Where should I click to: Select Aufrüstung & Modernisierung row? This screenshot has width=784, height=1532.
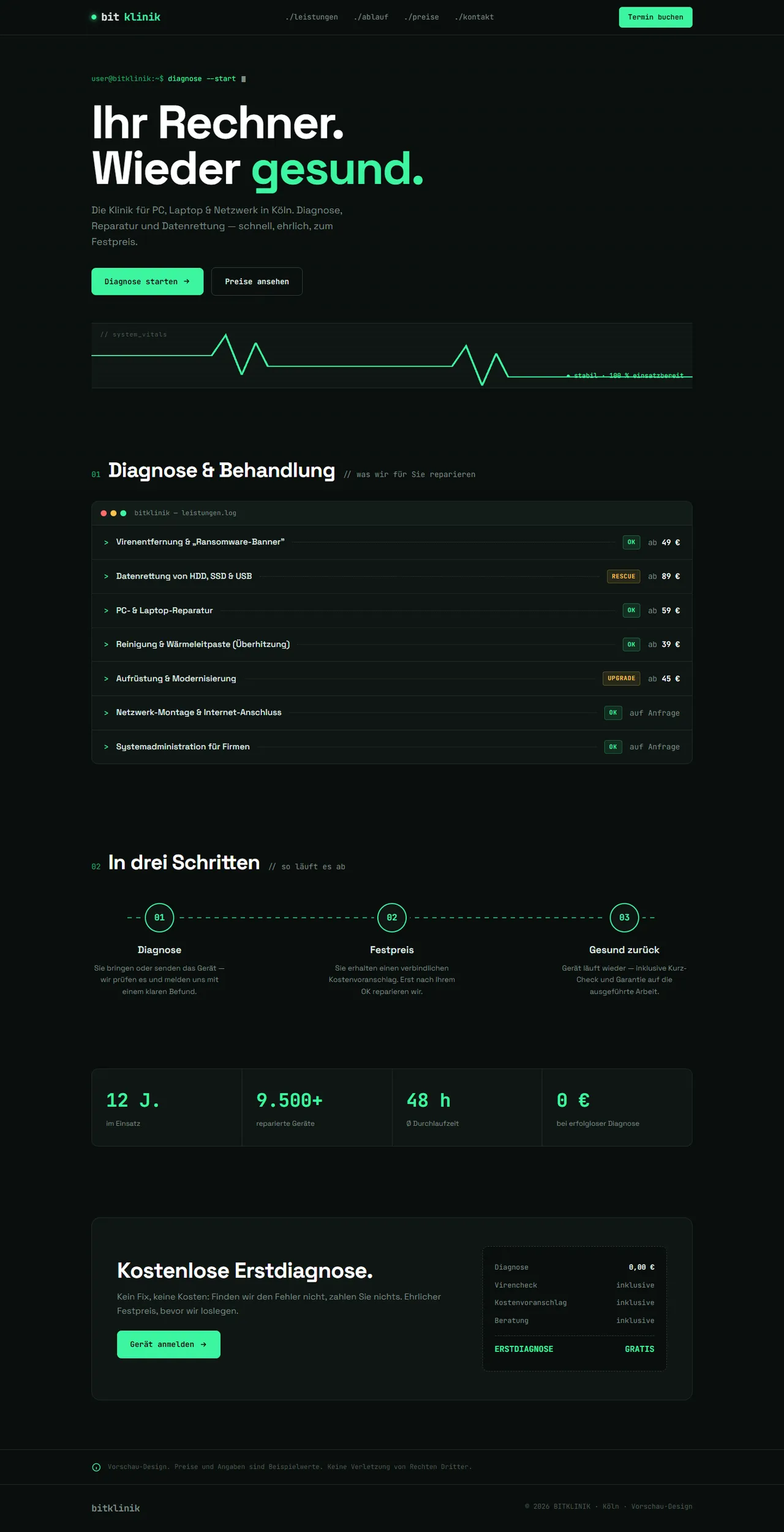pos(392,678)
